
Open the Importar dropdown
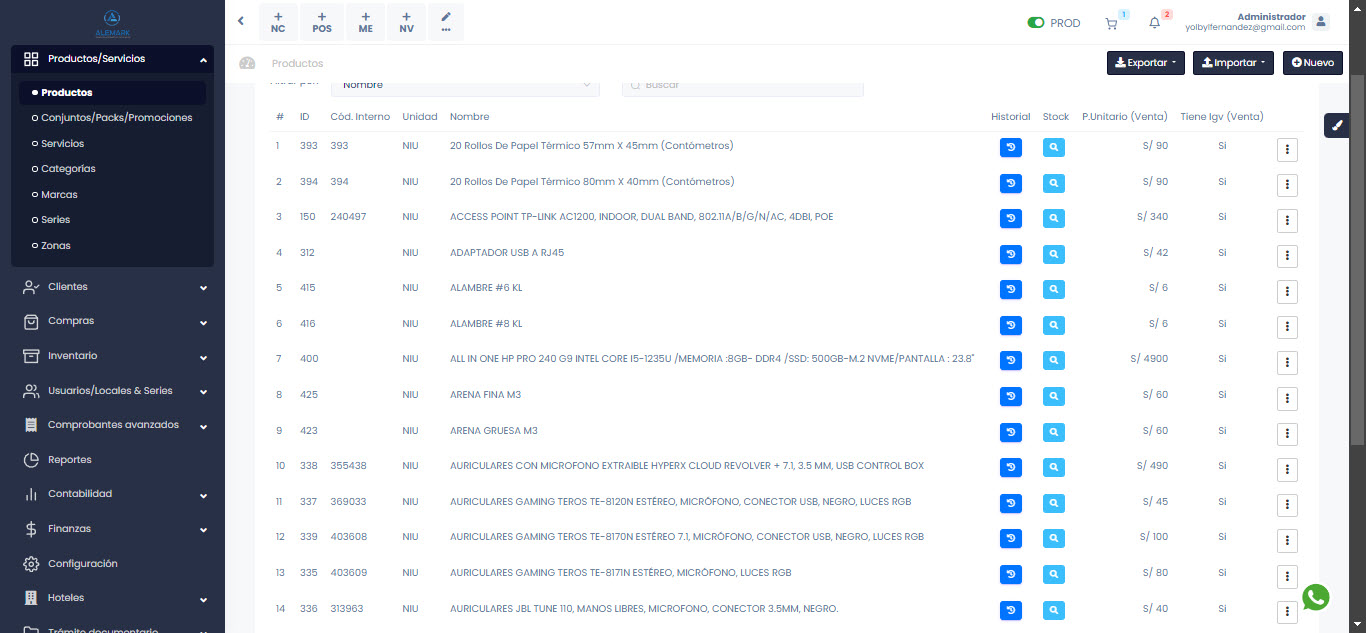point(1232,63)
